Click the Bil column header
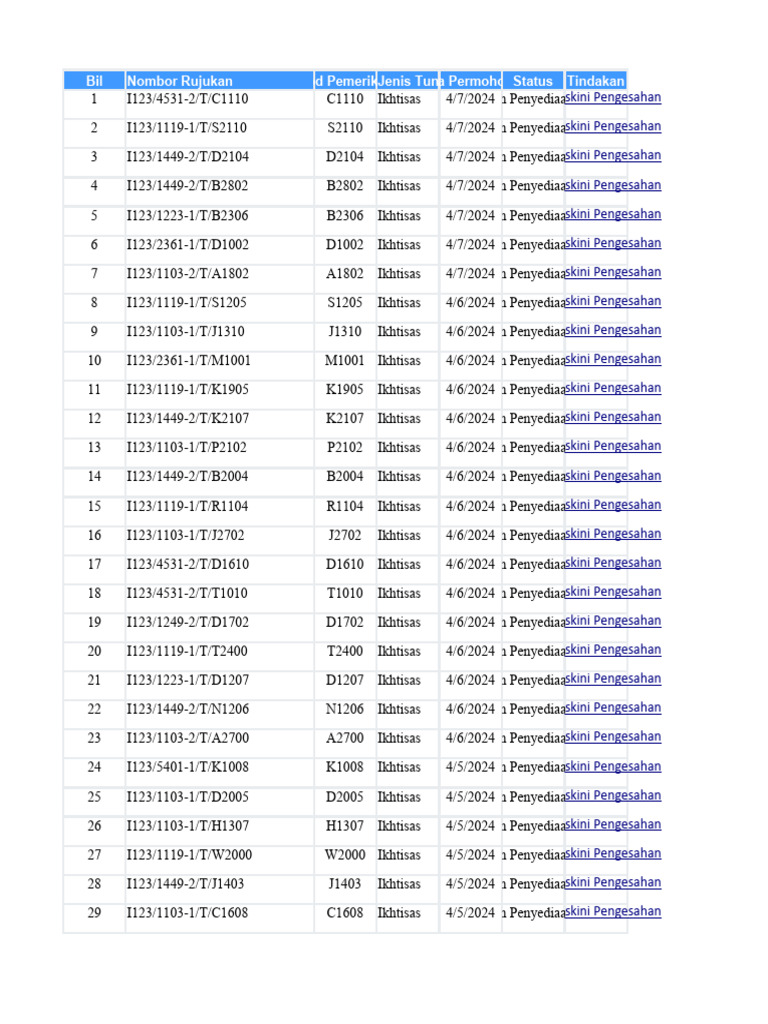The height and width of the screenshot is (1024, 768). coord(94,81)
